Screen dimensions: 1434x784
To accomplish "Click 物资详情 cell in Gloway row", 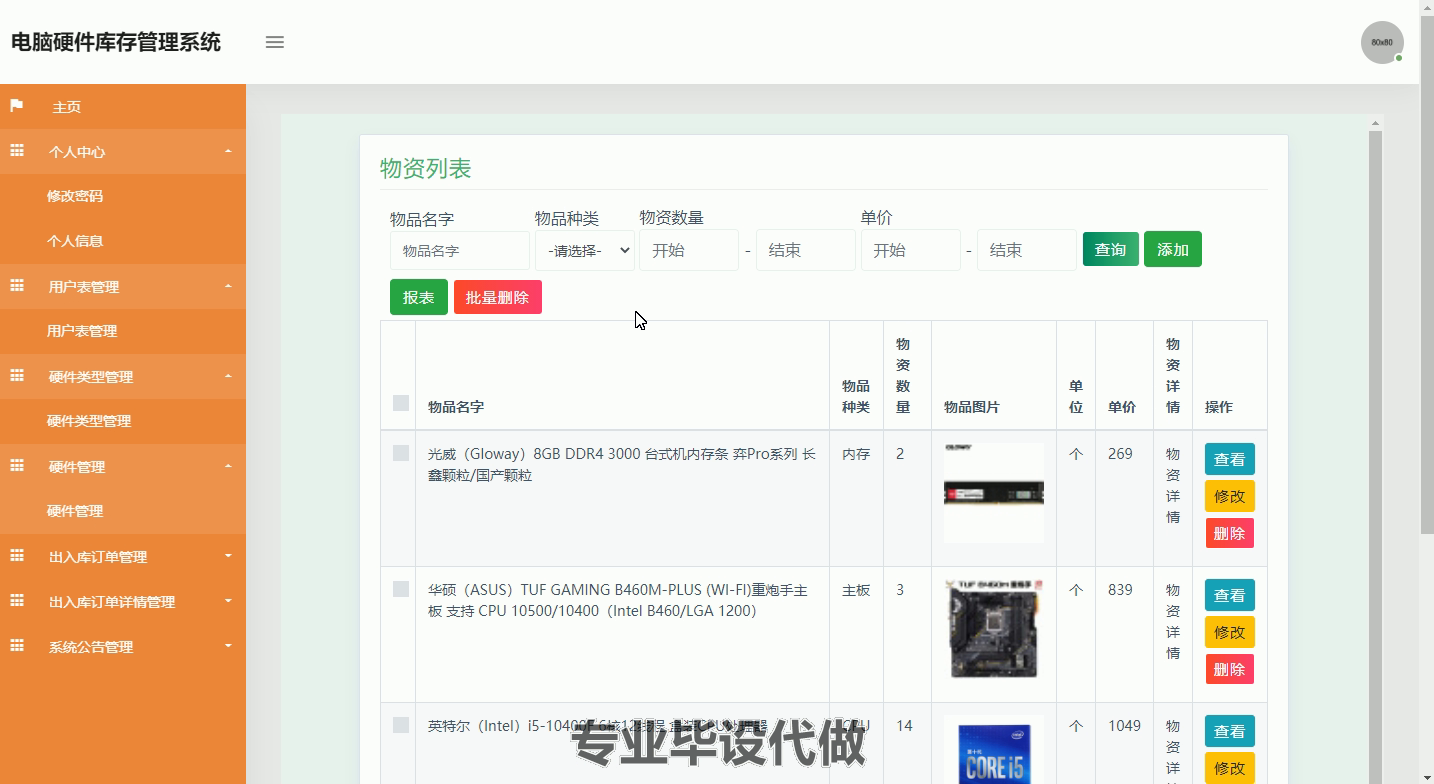I will tap(1173, 485).
